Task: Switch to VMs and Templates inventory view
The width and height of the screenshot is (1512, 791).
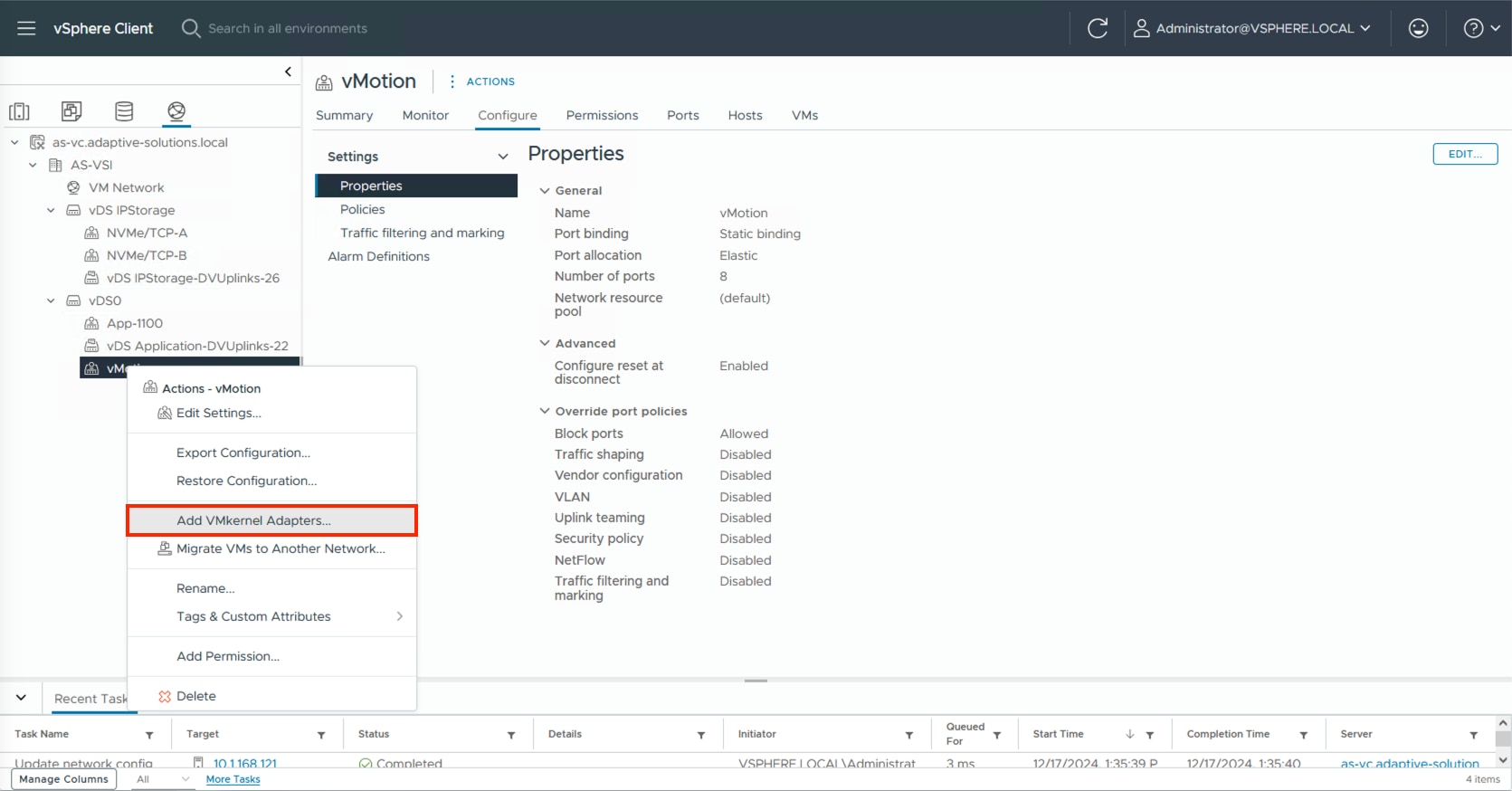Action: tap(71, 111)
